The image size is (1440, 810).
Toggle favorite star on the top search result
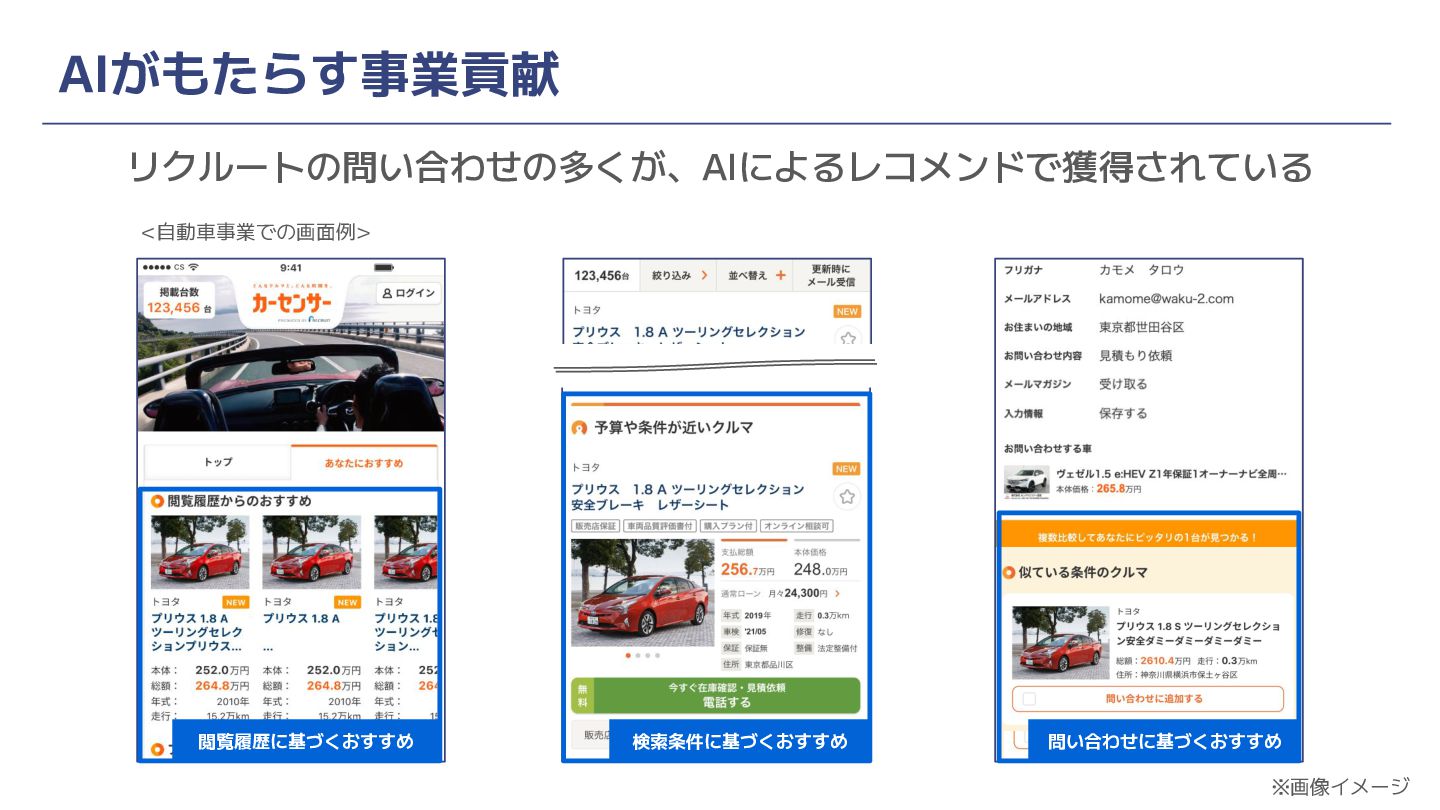(x=847, y=338)
